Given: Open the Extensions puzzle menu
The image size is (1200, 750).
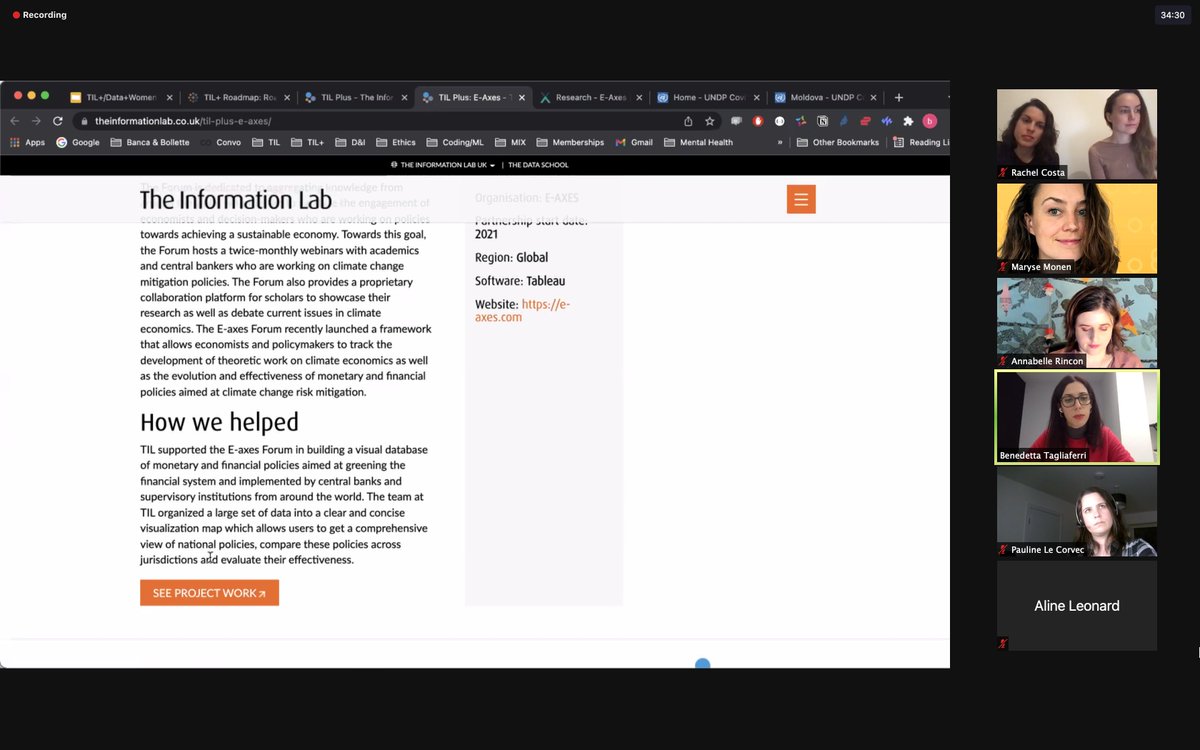Looking at the screenshot, I should tap(908, 121).
